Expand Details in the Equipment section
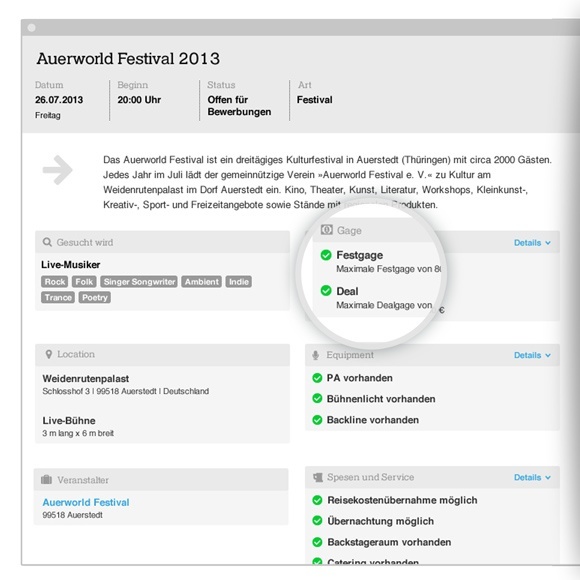Viewport: 580px width, 580px height. pos(532,355)
